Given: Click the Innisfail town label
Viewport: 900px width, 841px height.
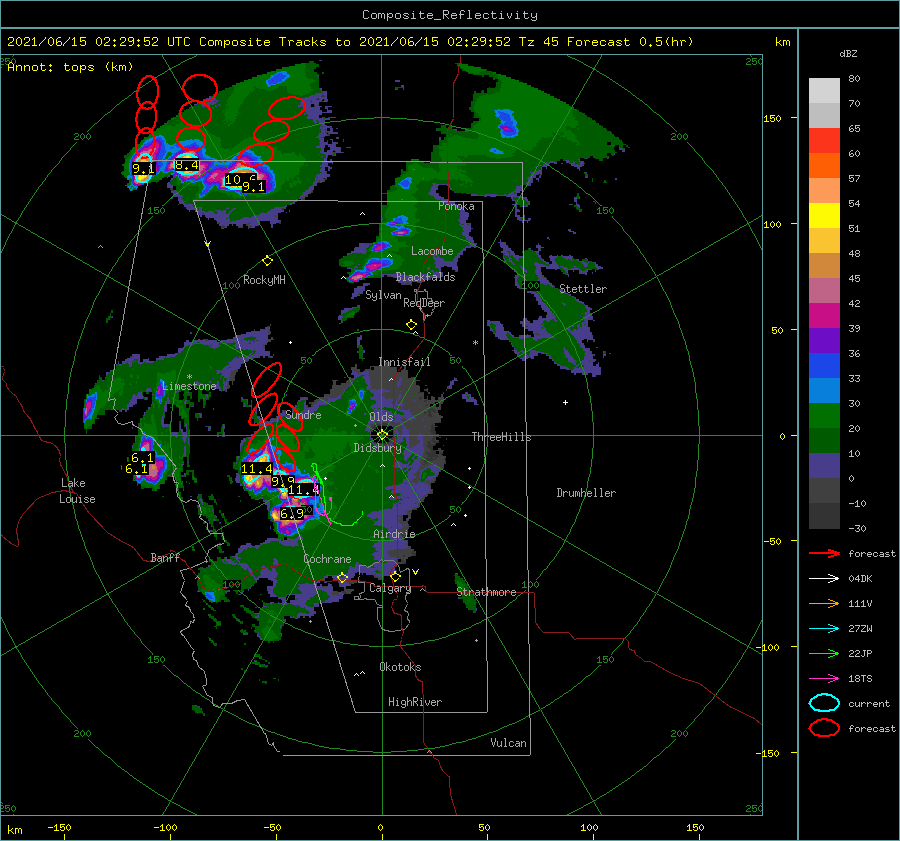Looking at the screenshot, I should tap(404, 362).
